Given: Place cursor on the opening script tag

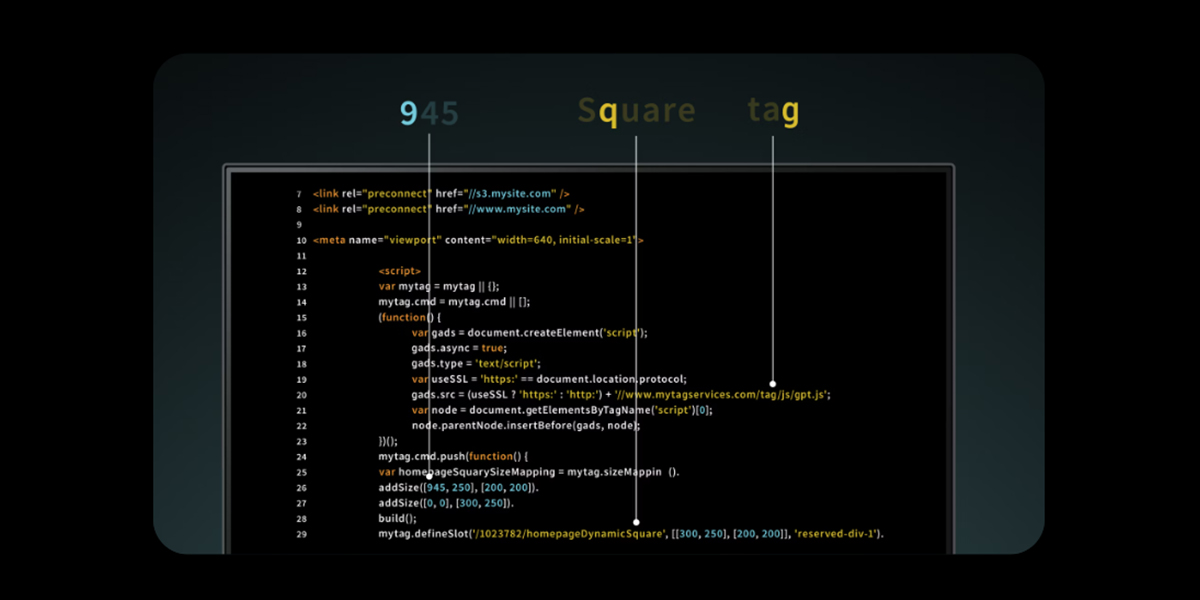Looking at the screenshot, I should (x=399, y=271).
